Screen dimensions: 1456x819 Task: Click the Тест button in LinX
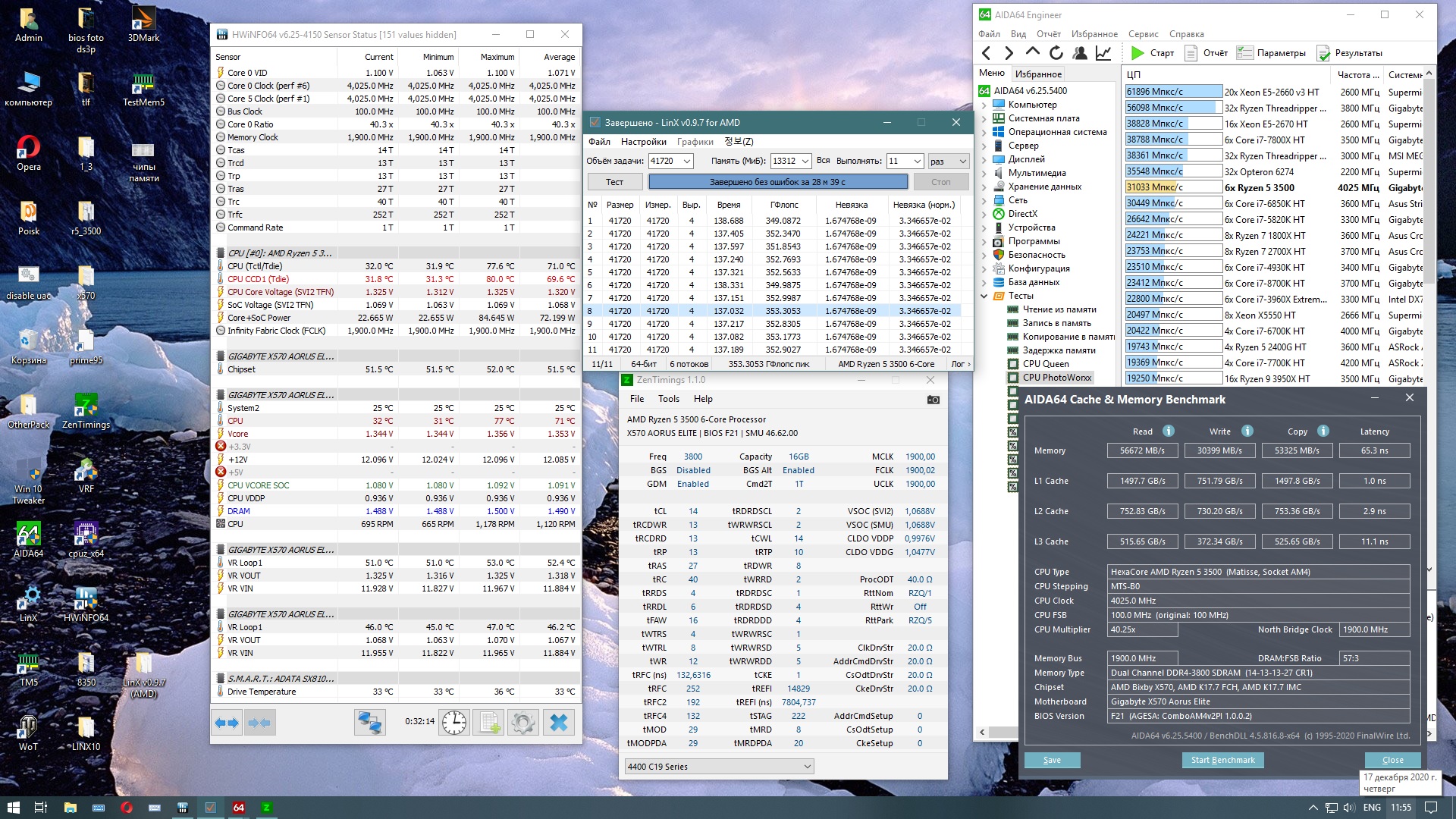coord(614,182)
